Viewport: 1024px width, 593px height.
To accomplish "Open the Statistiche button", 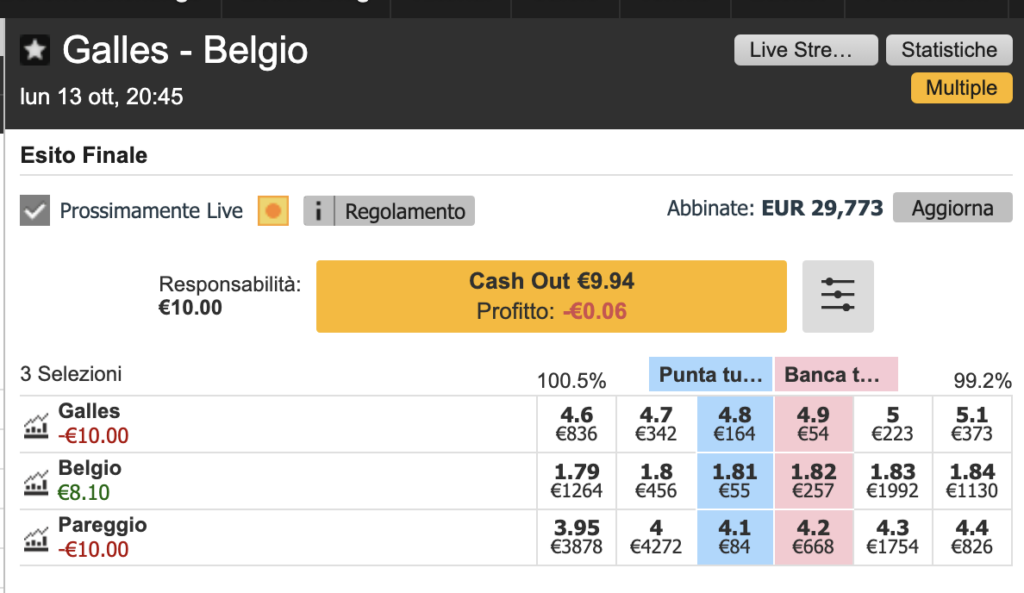I will [x=949, y=50].
